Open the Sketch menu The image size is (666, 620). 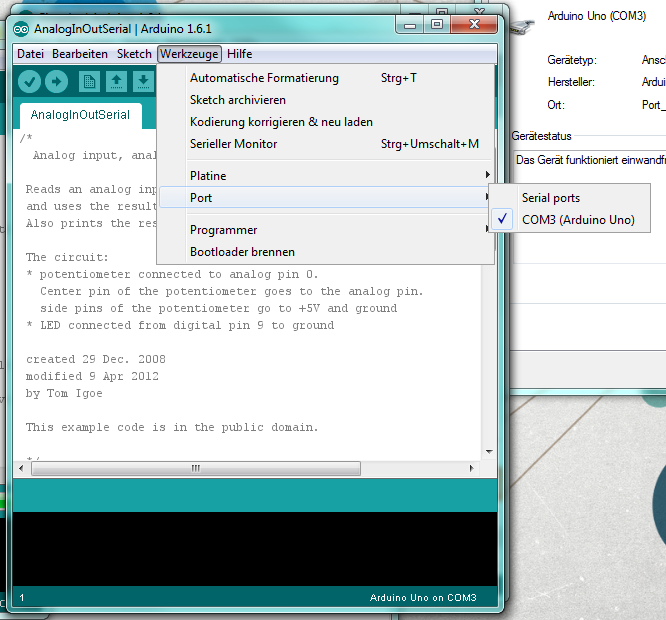(x=134, y=54)
